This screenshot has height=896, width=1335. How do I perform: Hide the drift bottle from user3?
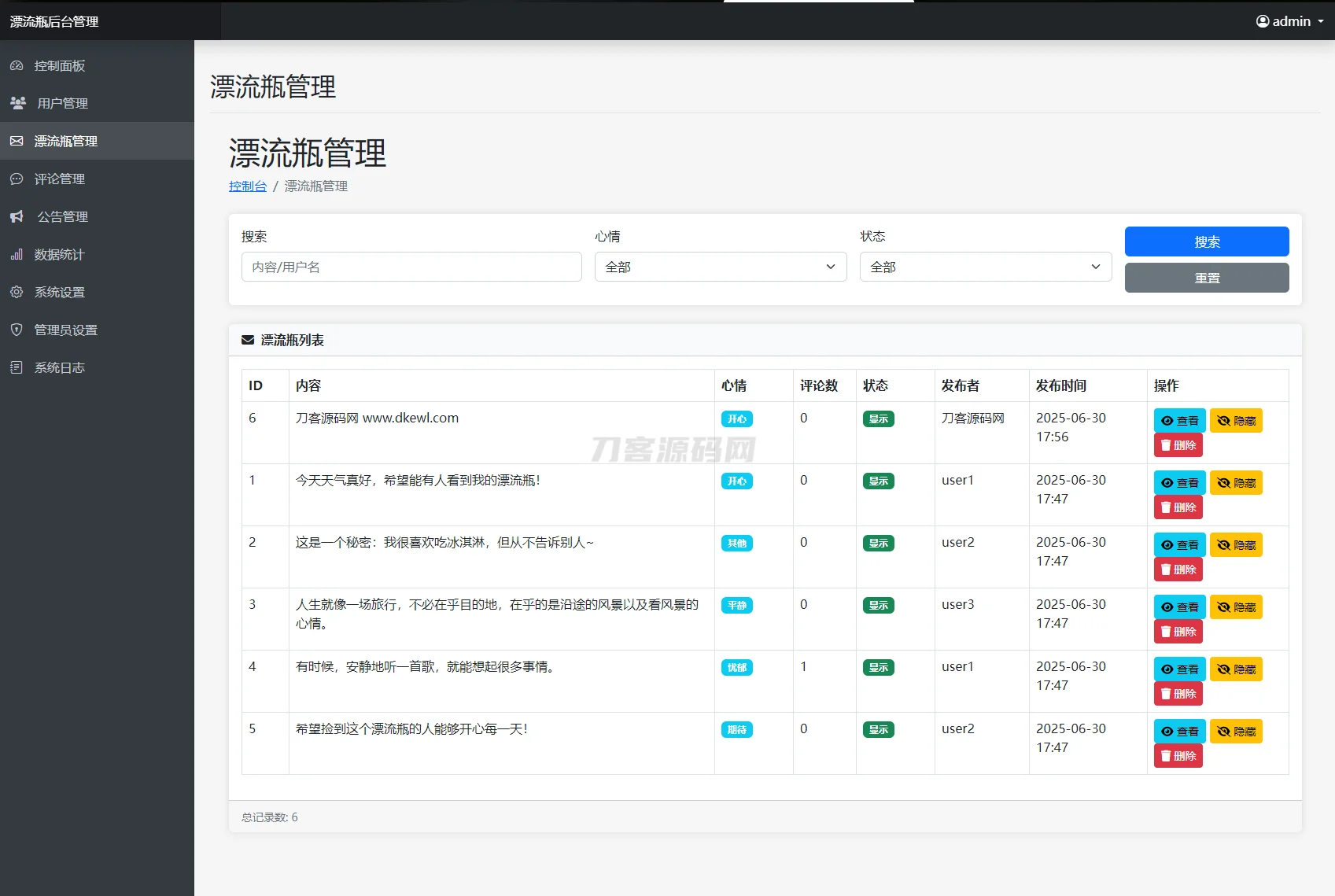point(1236,607)
